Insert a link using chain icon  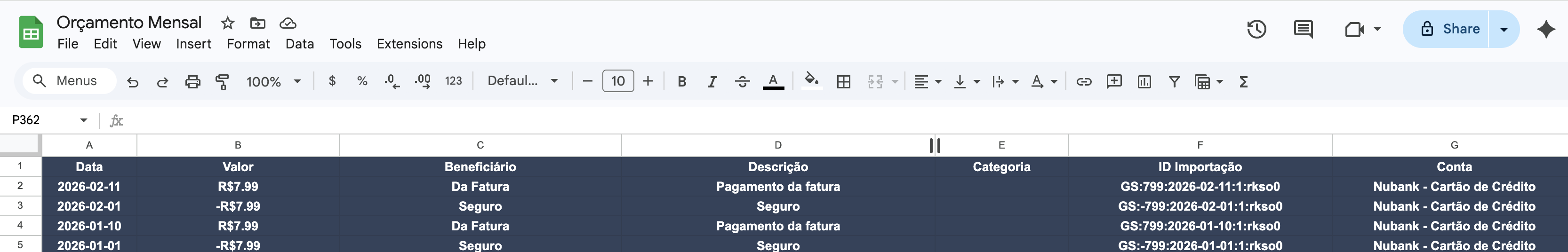pos(1083,81)
